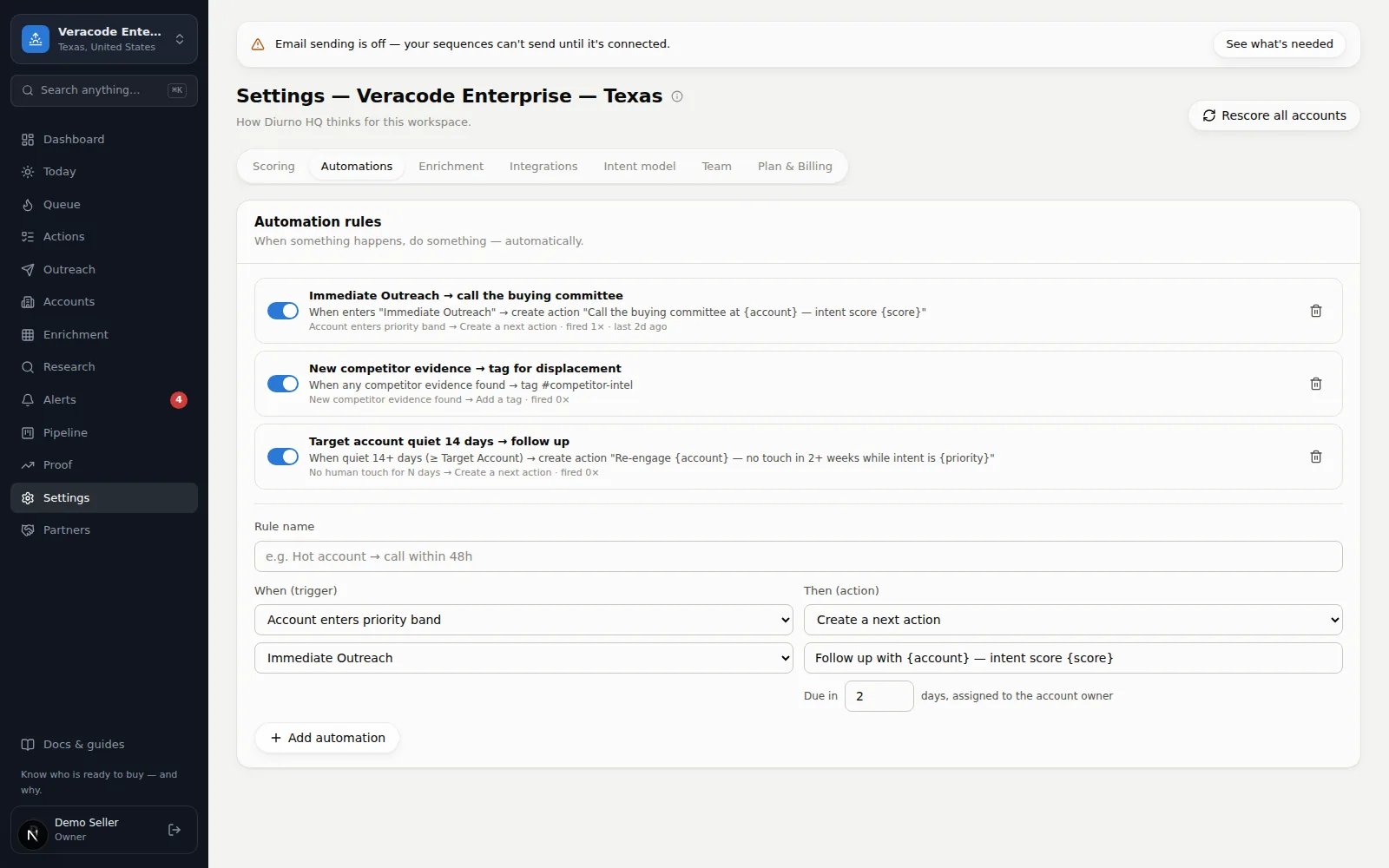Click the info icon next to Texas title

tap(677, 96)
